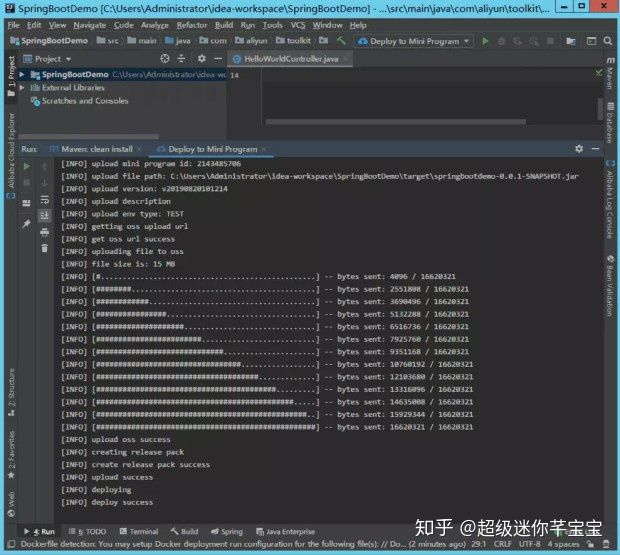Image resolution: width=620 pixels, height=555 pixels.
Task: Open Project Structure icon in toolbar
Action: [571, 41]
